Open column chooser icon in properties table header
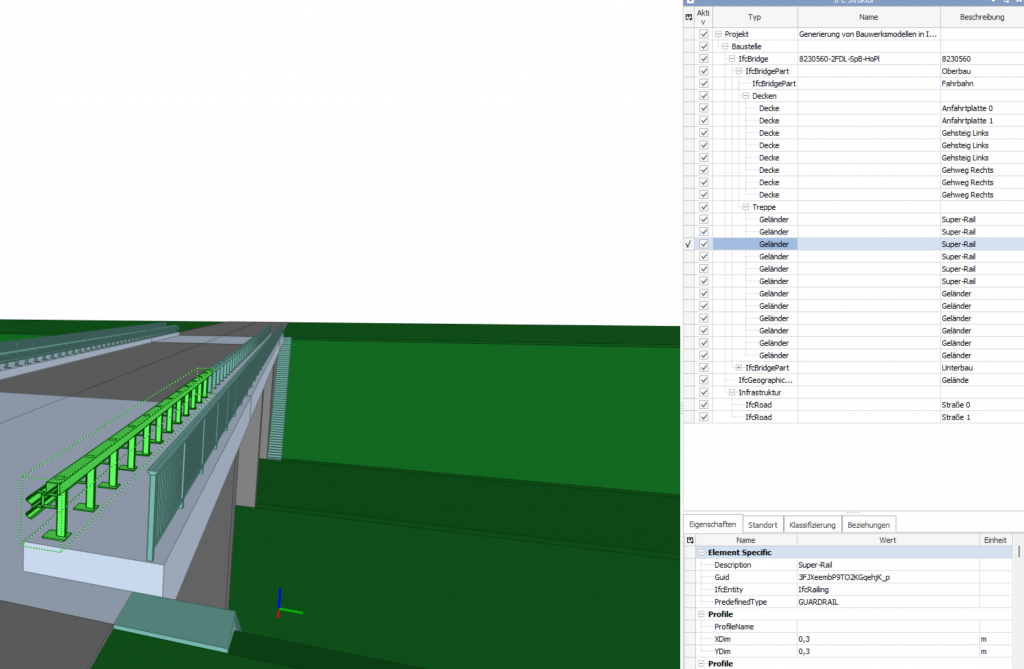The width and height of the screenshot is (1024, 669). click(688, 540)
